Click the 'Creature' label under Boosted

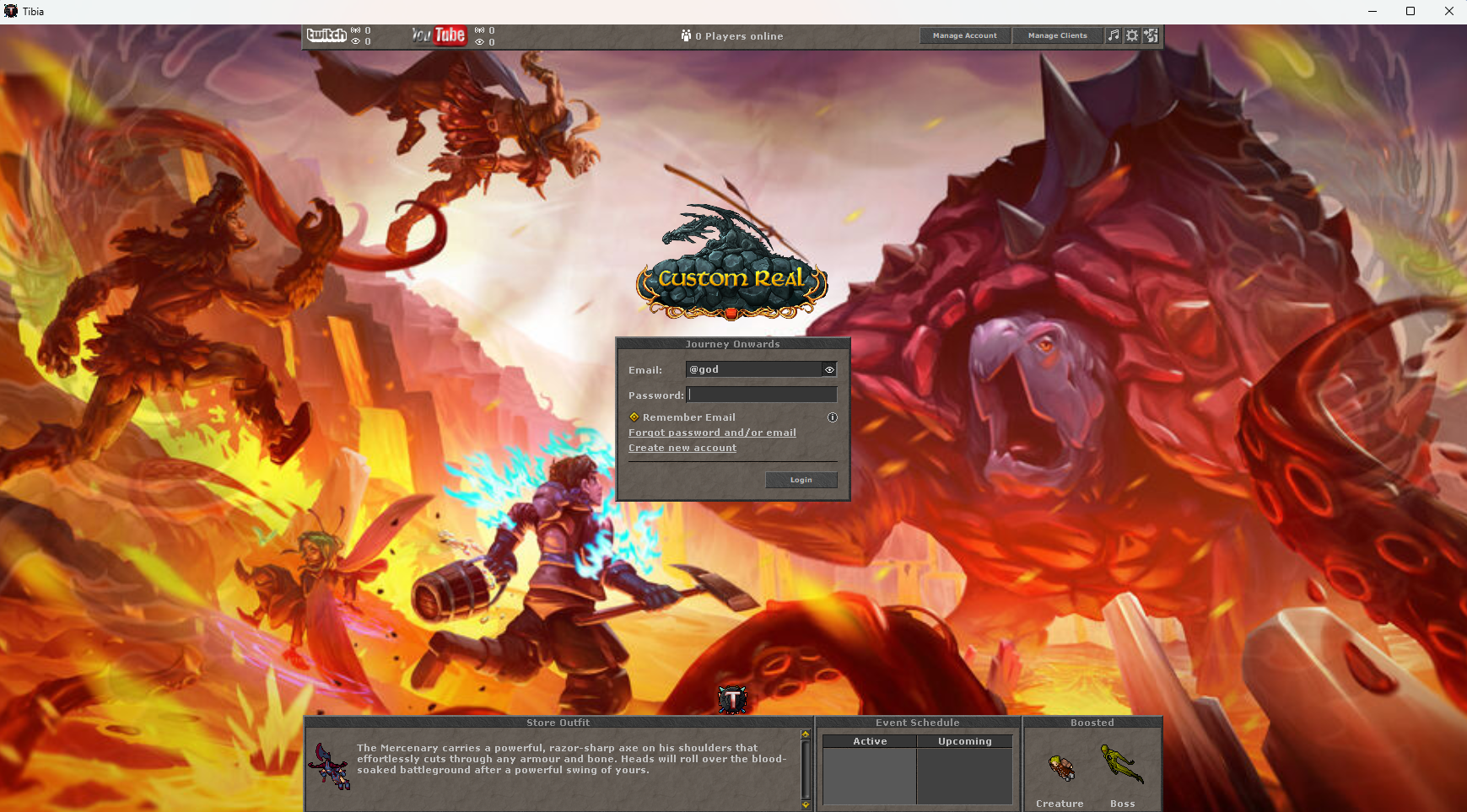1060,804
